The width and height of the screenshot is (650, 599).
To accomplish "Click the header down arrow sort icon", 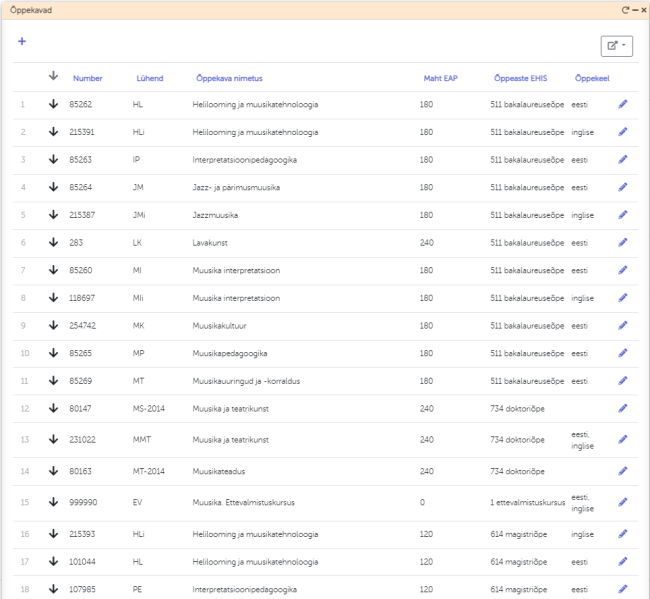I will point(53,76).
